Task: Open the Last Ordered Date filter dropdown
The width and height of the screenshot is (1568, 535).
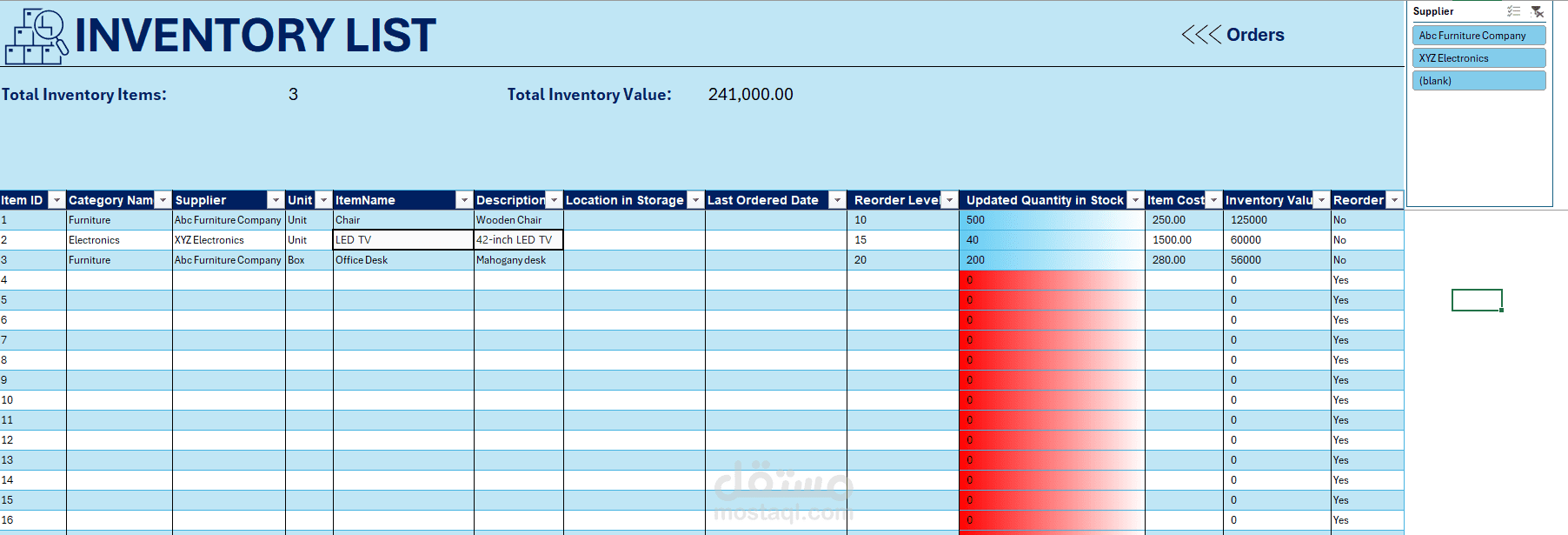Action: 837,200
